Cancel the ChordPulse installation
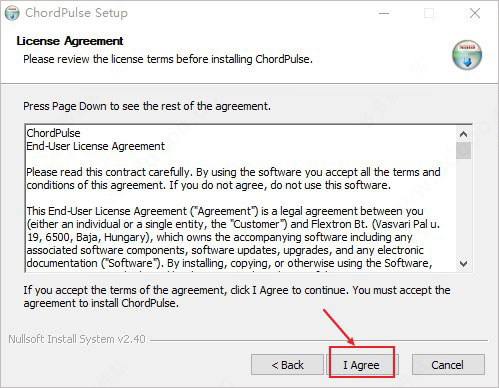 [448, 365]
